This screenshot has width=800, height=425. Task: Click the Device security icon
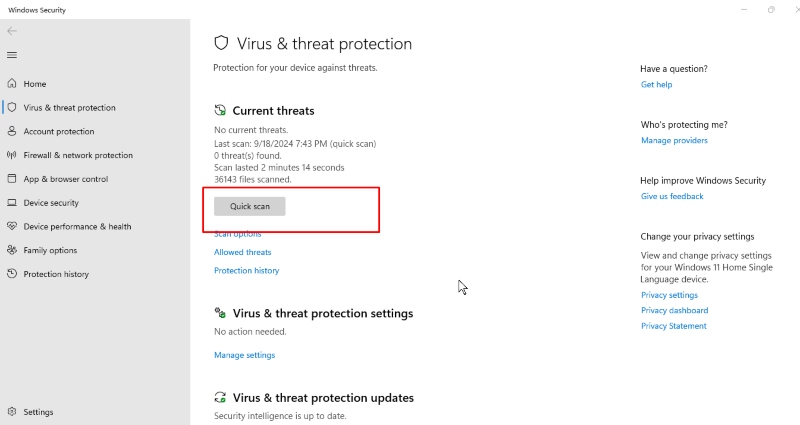click(x=12, y=203)
